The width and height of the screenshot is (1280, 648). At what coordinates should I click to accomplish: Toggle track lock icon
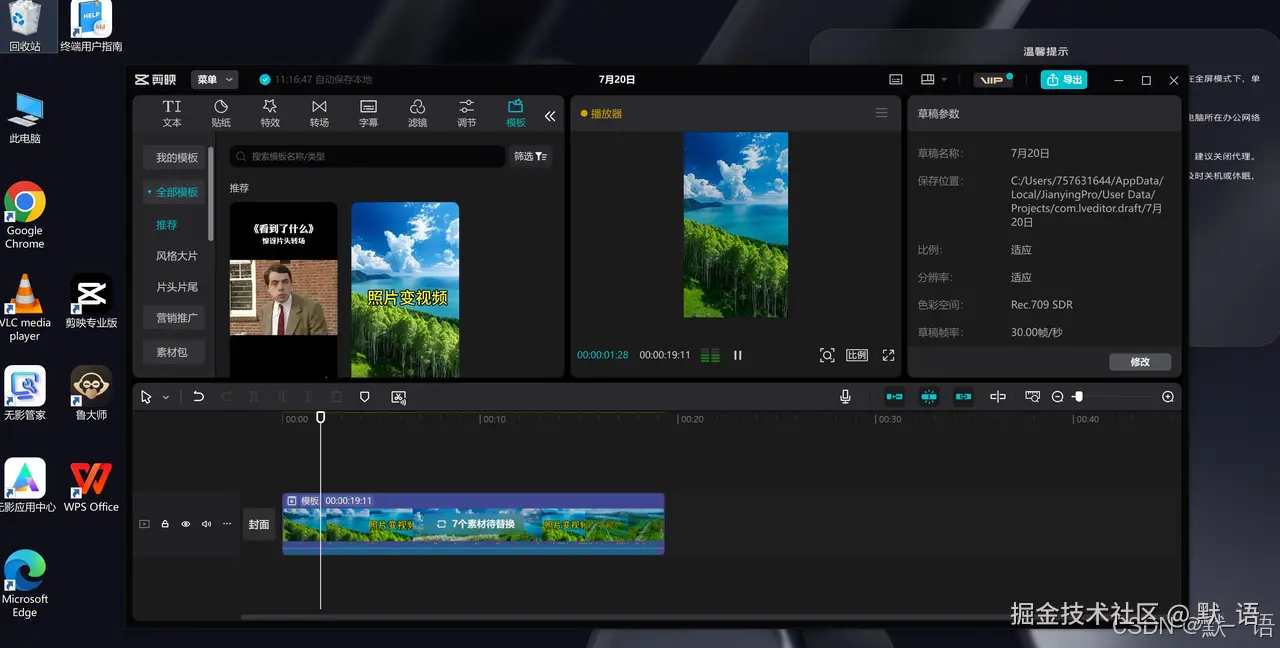tap(165, 524)
